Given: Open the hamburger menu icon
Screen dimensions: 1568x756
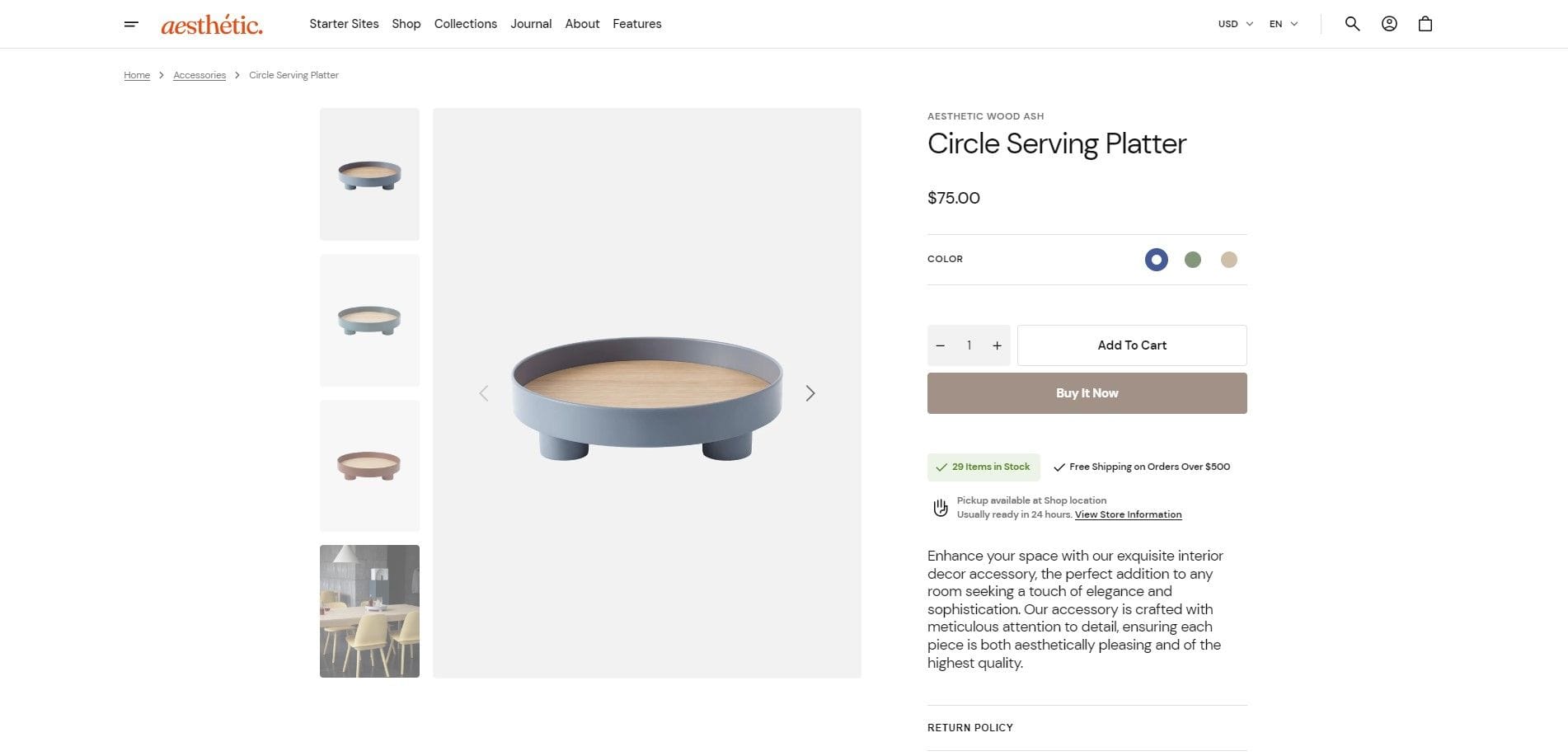Looking at the screenshot, I should 131,24.
